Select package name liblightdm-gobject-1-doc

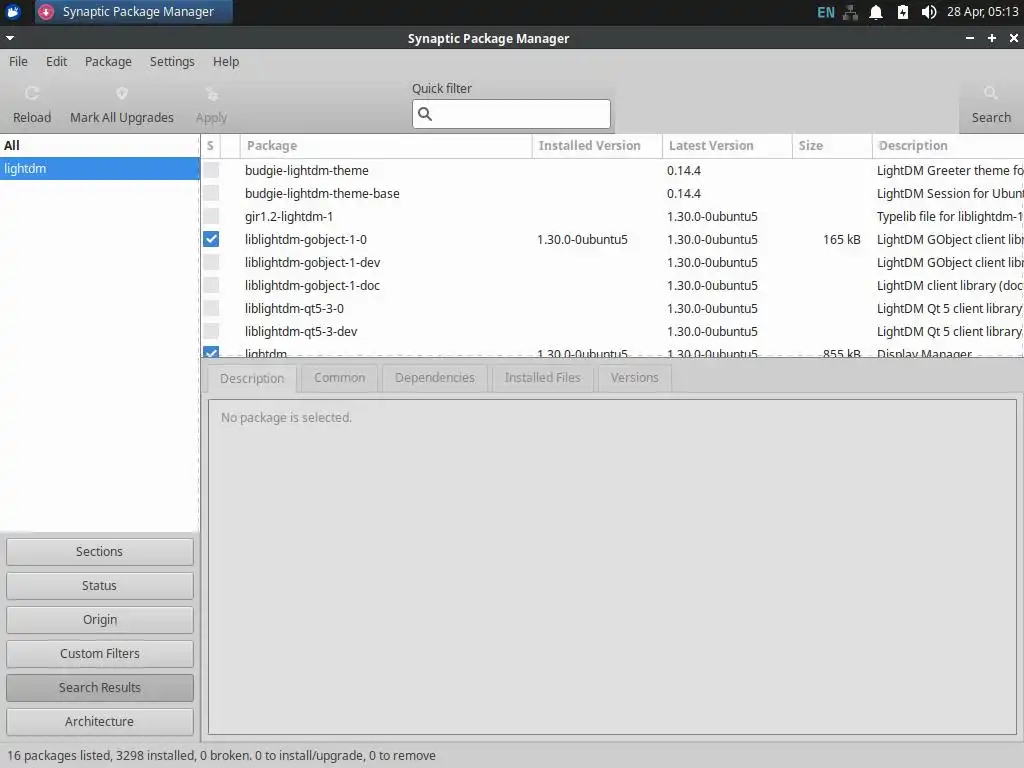[x=312, y=285]
